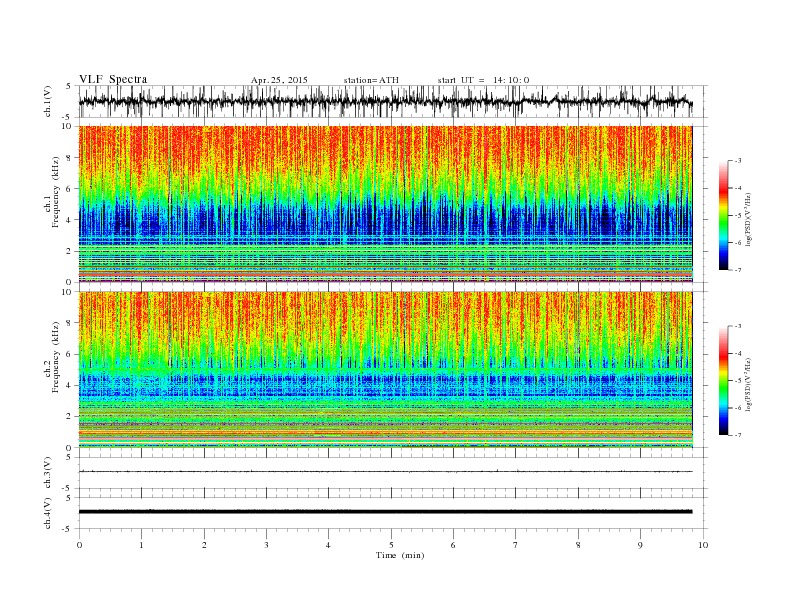The image size is (792, 612).
Task: Click the ch.1 spectrogram "2" kHz tick label
Action: coord(69,251)
